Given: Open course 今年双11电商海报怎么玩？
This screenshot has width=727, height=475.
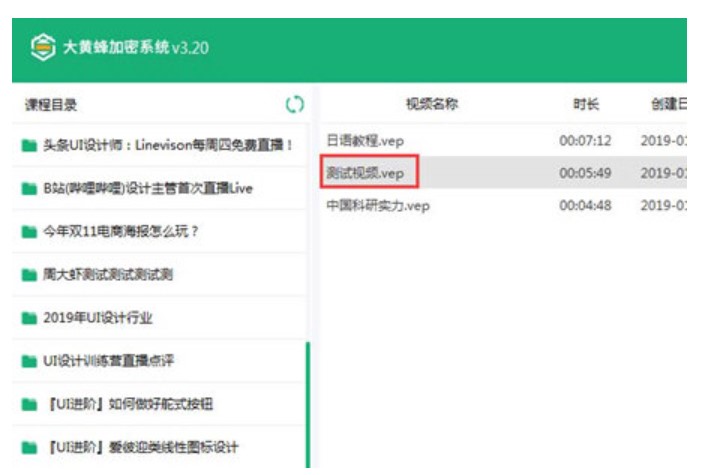Looking at the screenshot, I should point(121,231).
